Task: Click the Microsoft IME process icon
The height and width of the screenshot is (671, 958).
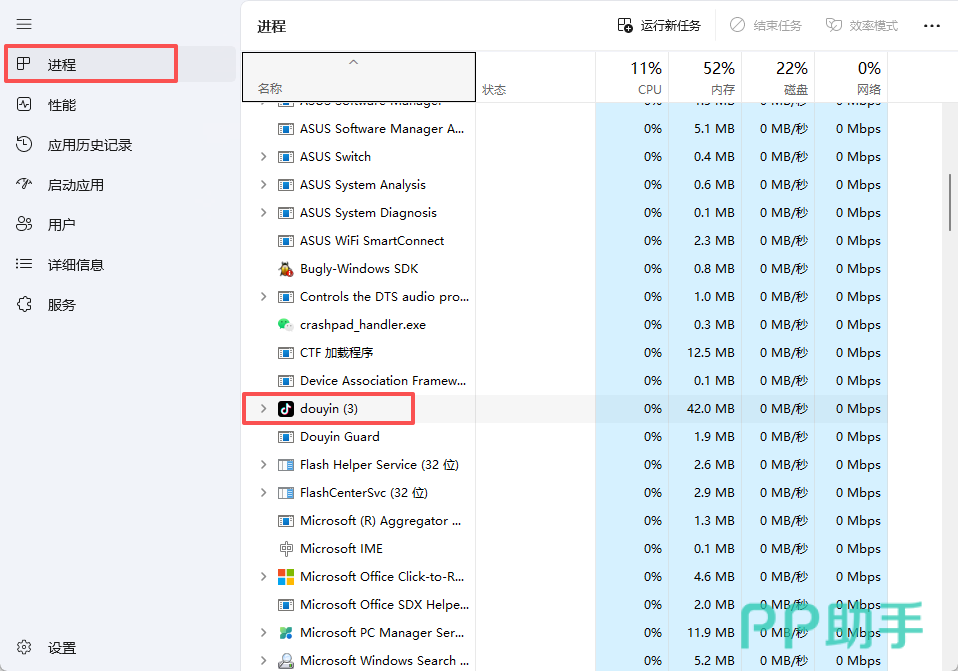Action: coord(286,549)
